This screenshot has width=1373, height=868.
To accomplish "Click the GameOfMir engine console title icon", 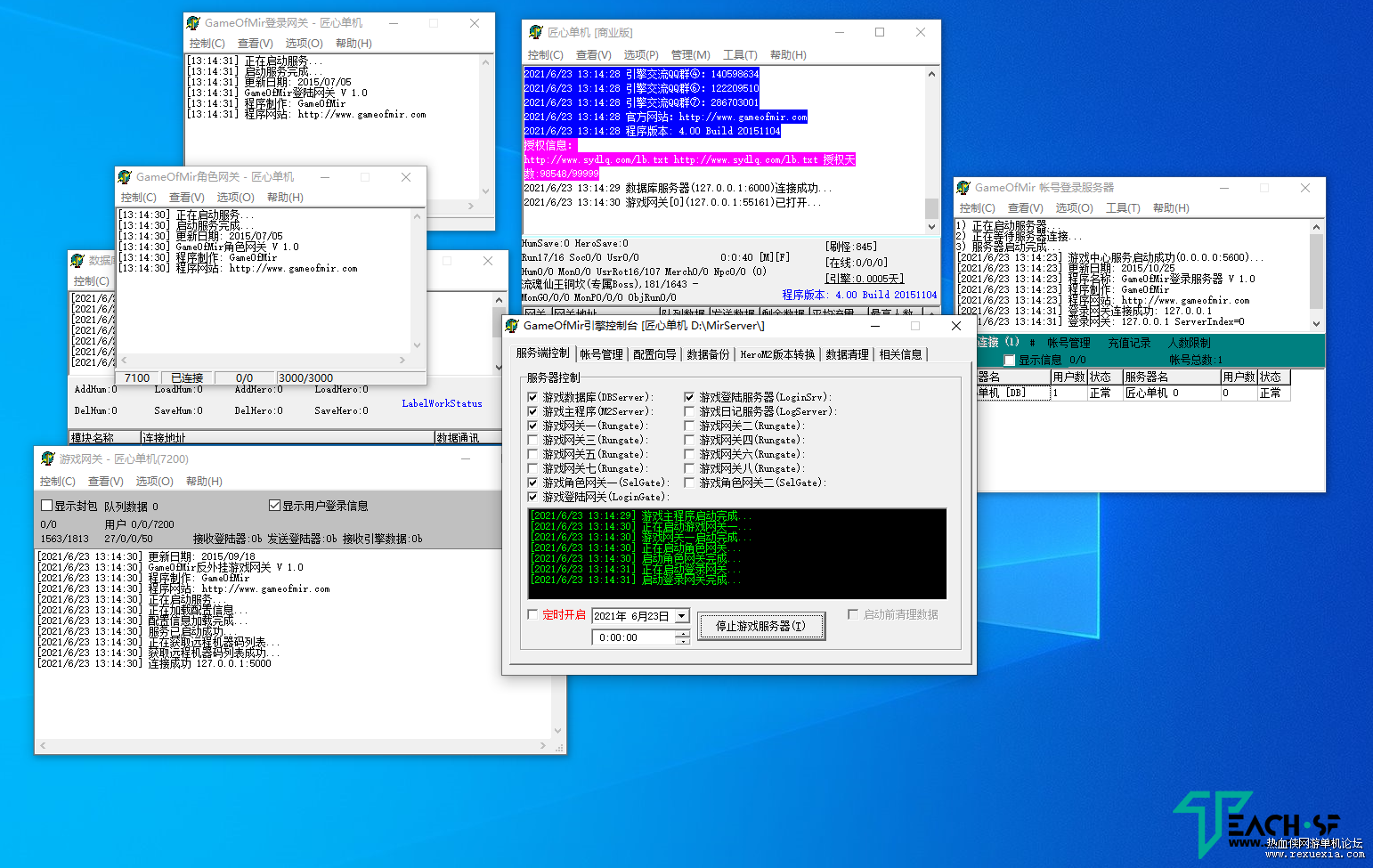I will tap(512, 326).
